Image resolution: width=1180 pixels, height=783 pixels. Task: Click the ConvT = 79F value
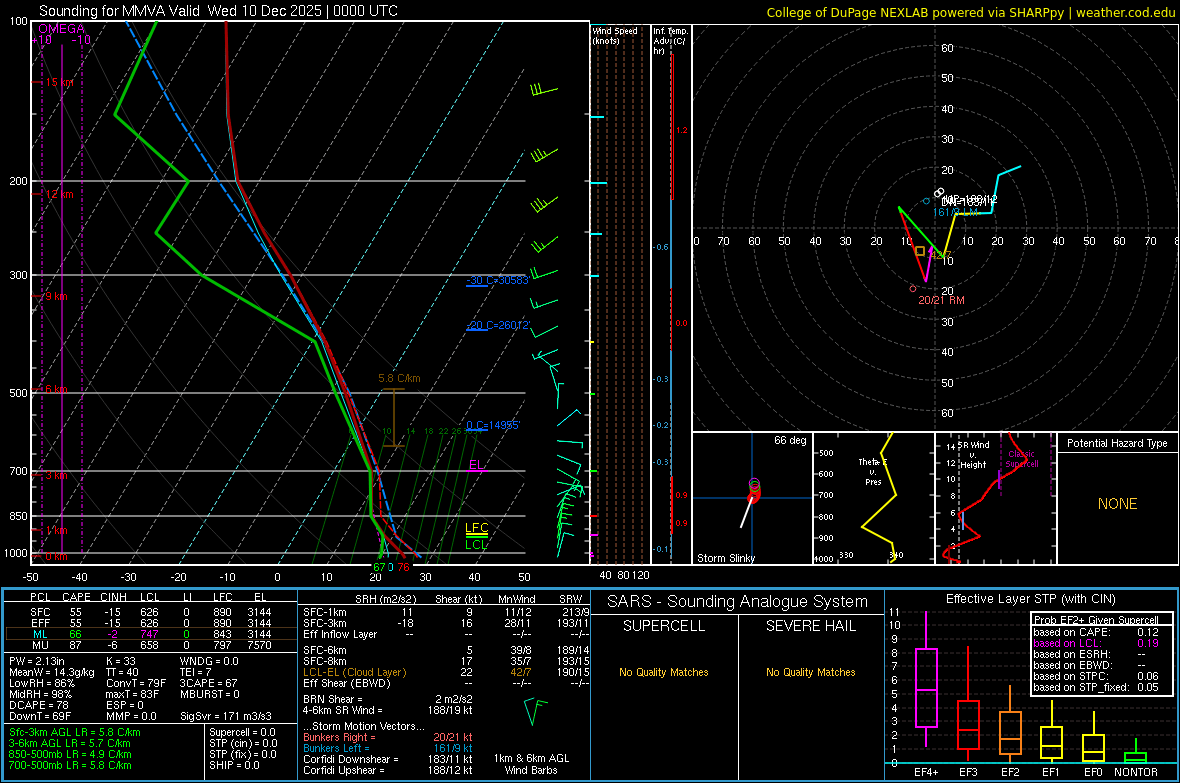click(136, 683)
